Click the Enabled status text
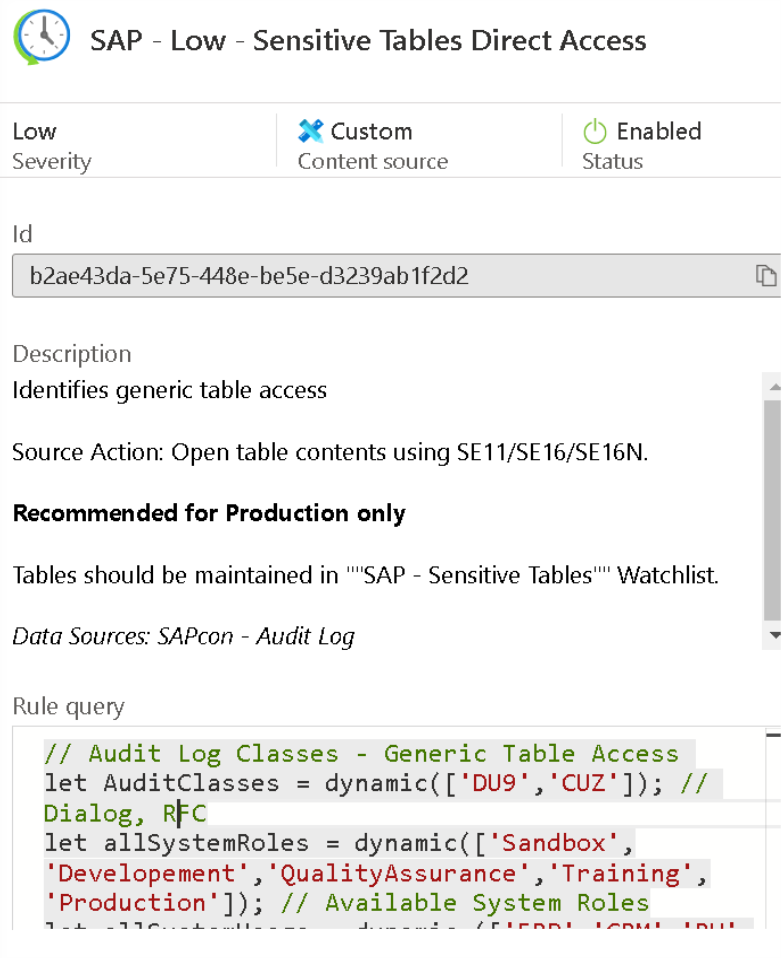Screen dimensions: 782x959 point(658,131)
